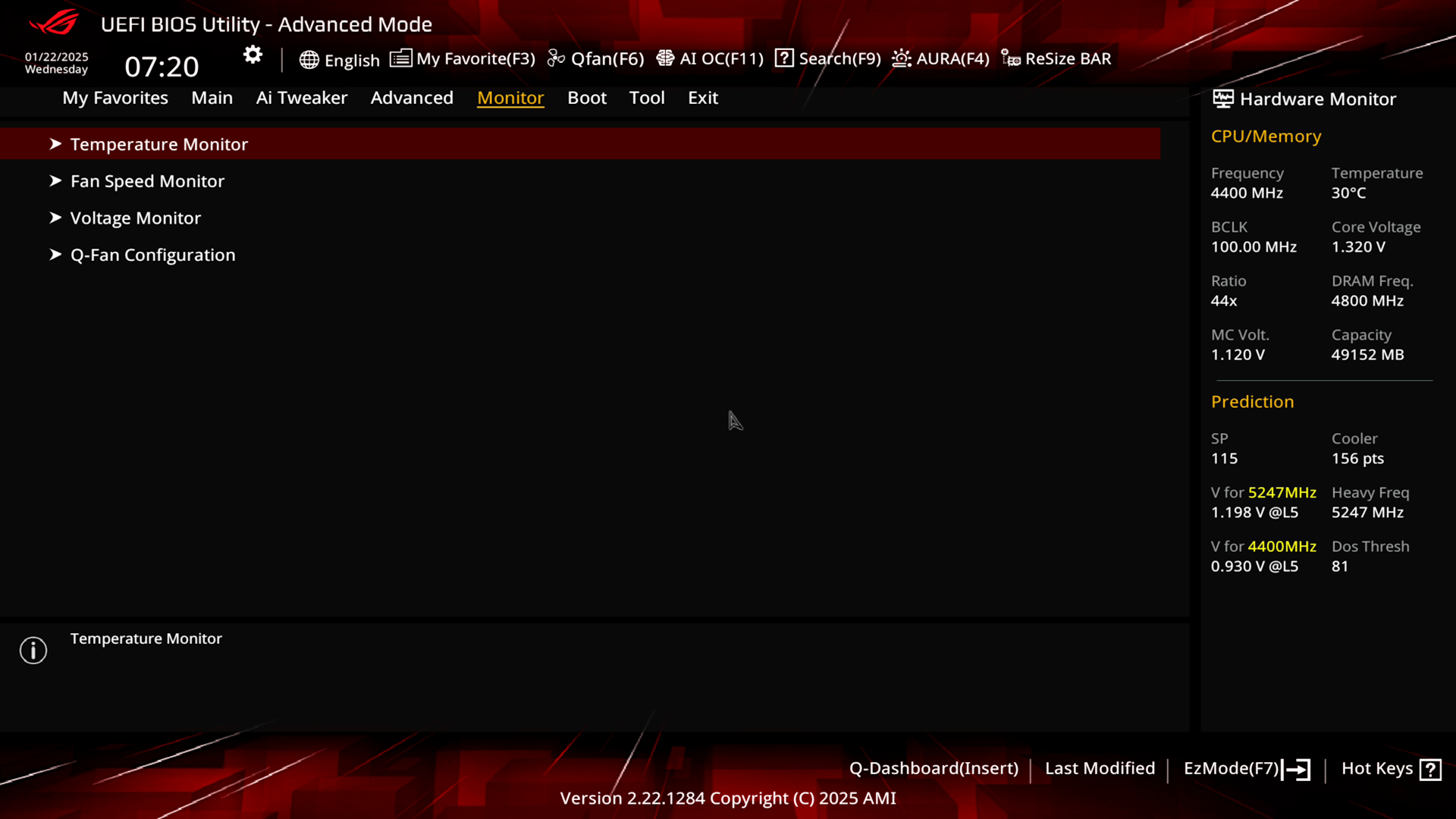1456x819 pixels.
Task: Switch to Ai Tweaker menu tab
Action: (x=302, y=97)
